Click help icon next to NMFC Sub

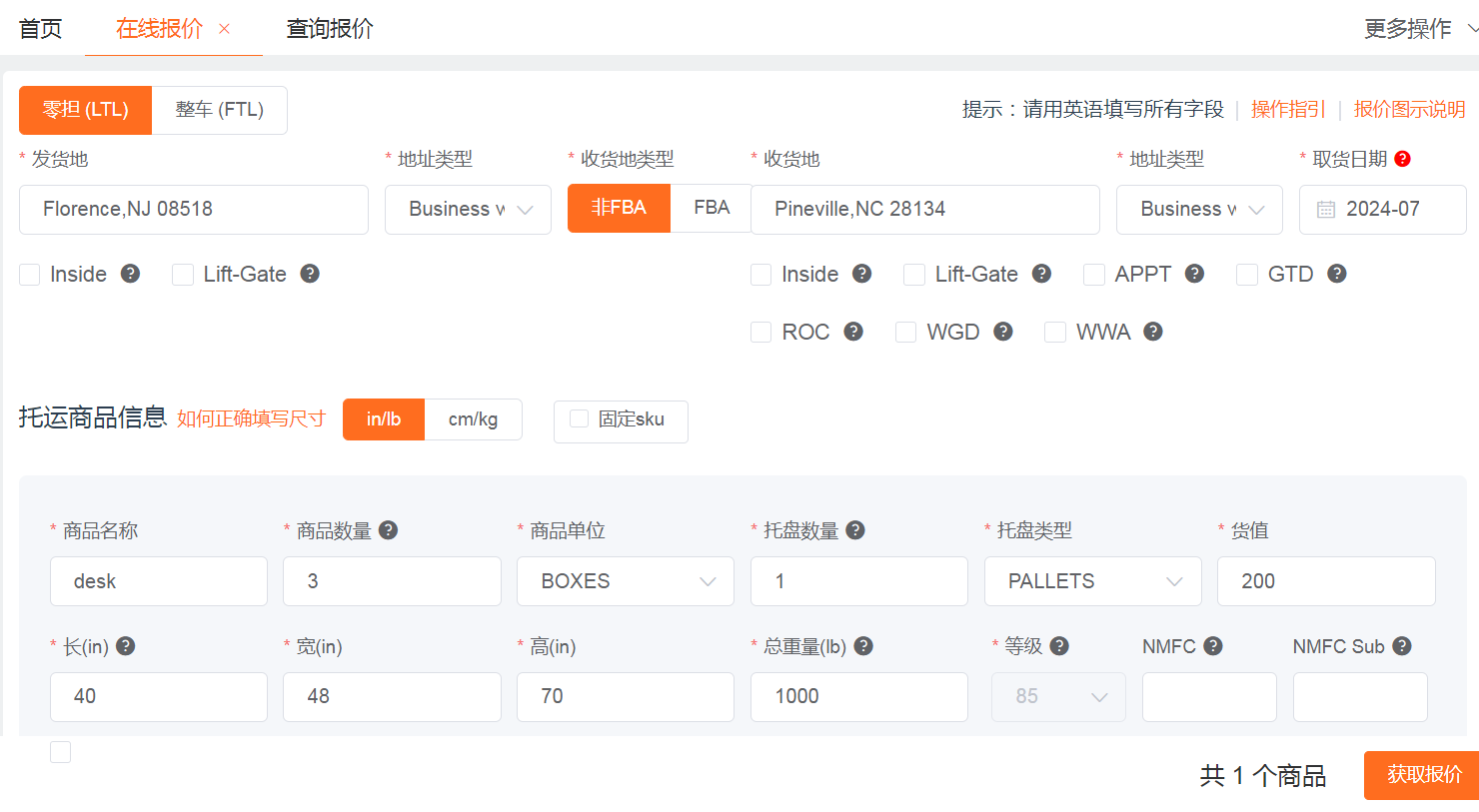pyautogui.click(x=1402, y=646)
